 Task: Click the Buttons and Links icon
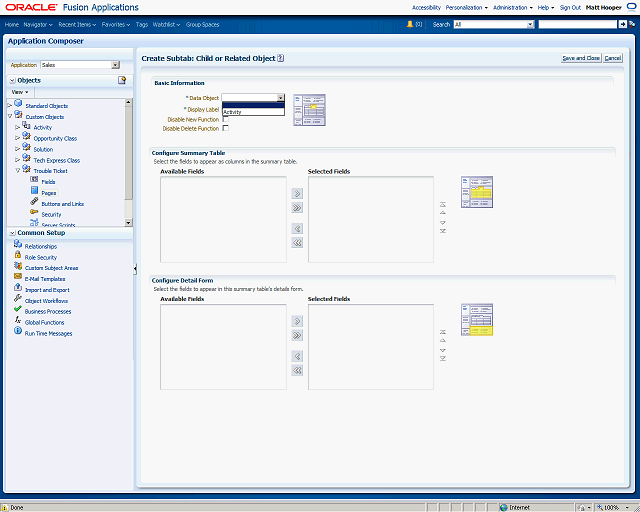[34, 202]
